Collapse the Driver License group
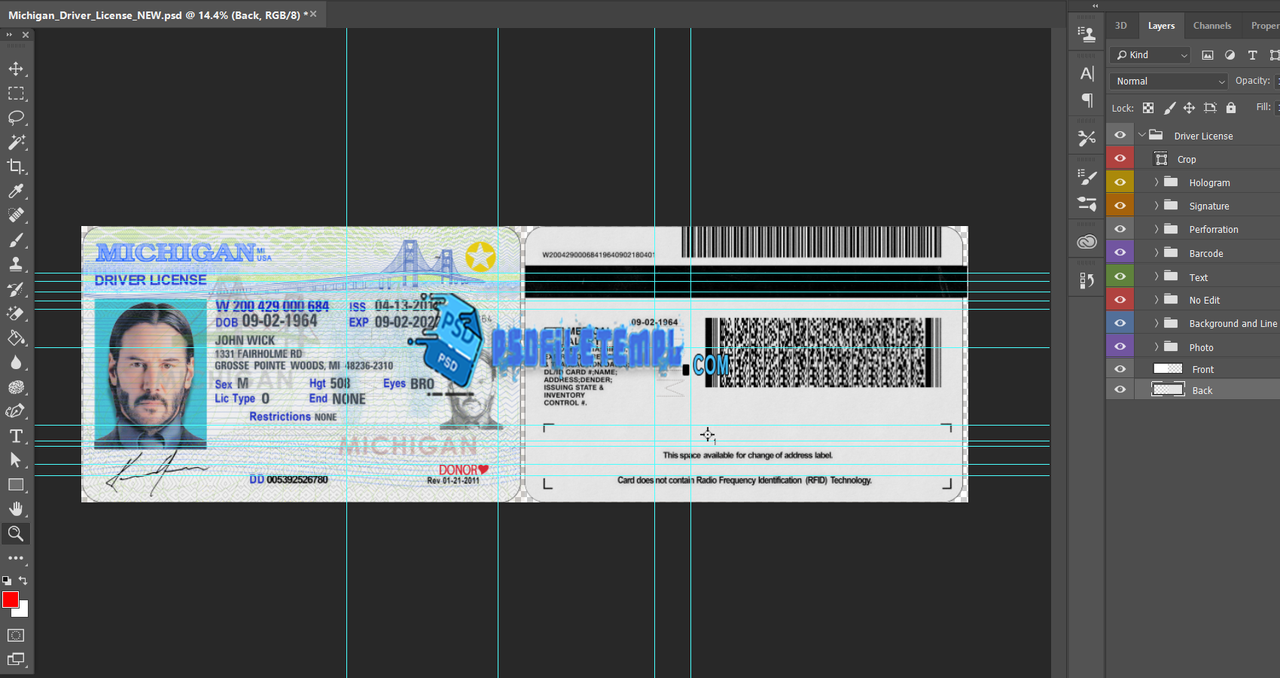Screen dimensions: 1280x678 coord(1141,135)
